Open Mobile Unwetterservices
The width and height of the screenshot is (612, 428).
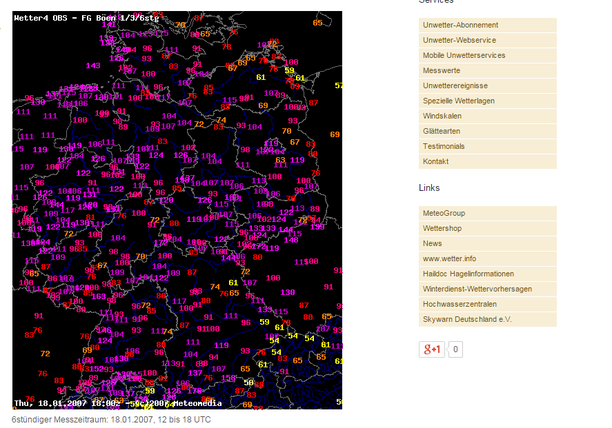point(463,55)
